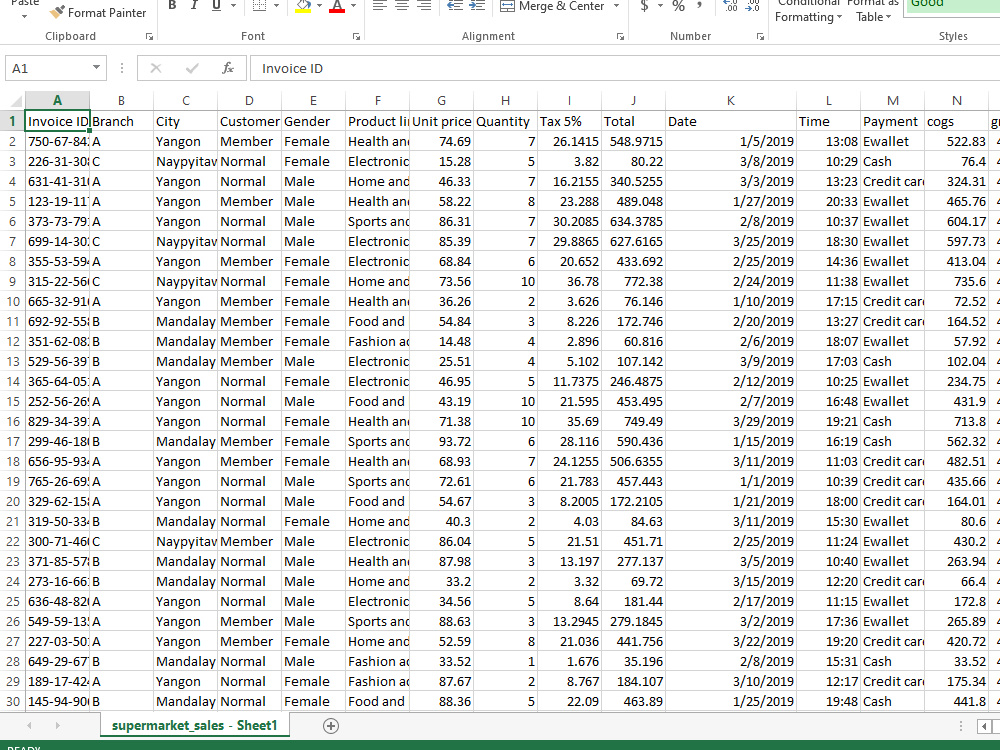Image resolution: width=1000 pixels, height=750 pixels.
Task: Open the Font Color dropdown arrow
Action: 353,6
